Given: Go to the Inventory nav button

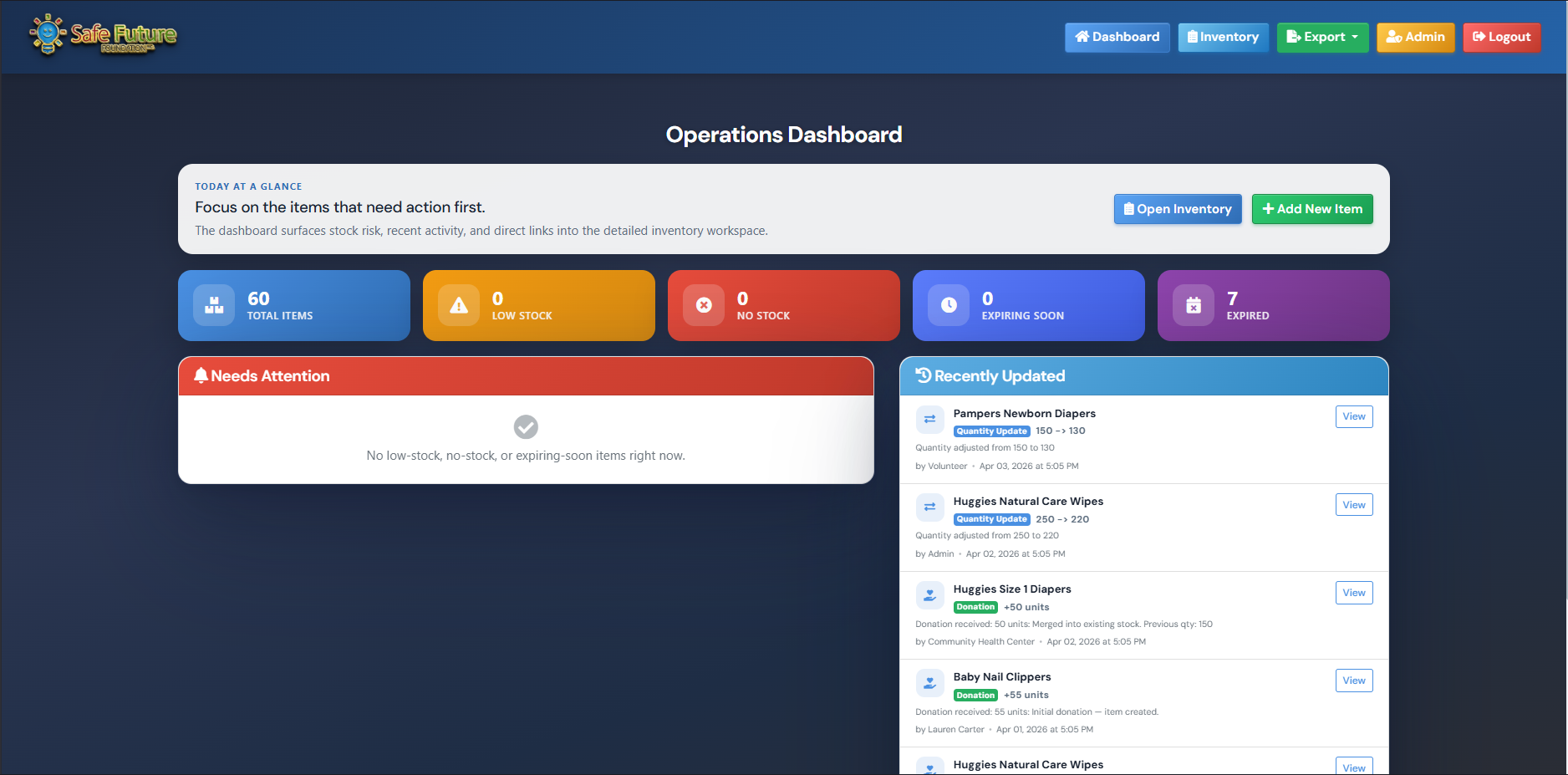Looking at the screenshot, I should click(1223, 37).
